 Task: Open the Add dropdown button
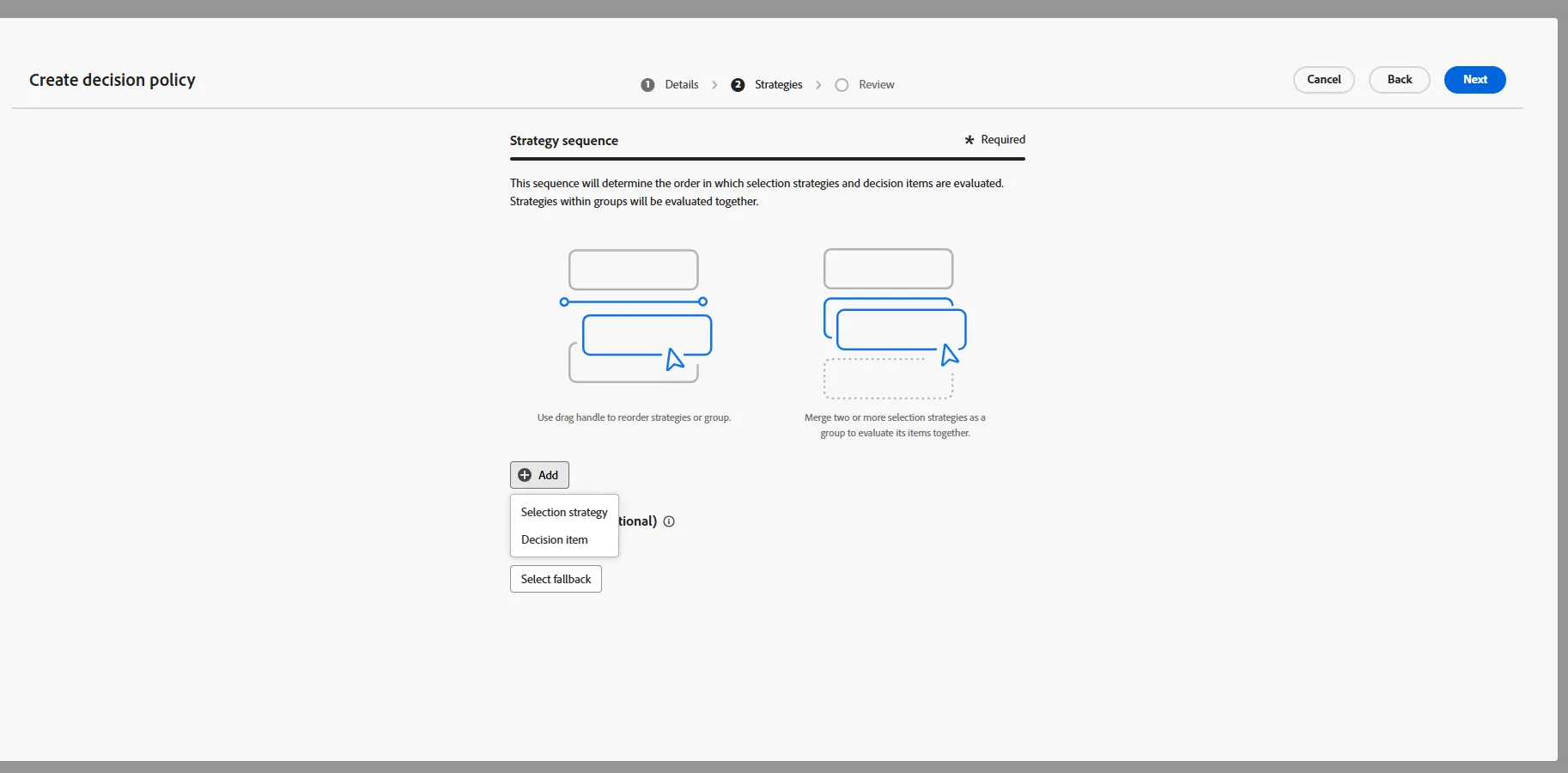pos(539,475)
